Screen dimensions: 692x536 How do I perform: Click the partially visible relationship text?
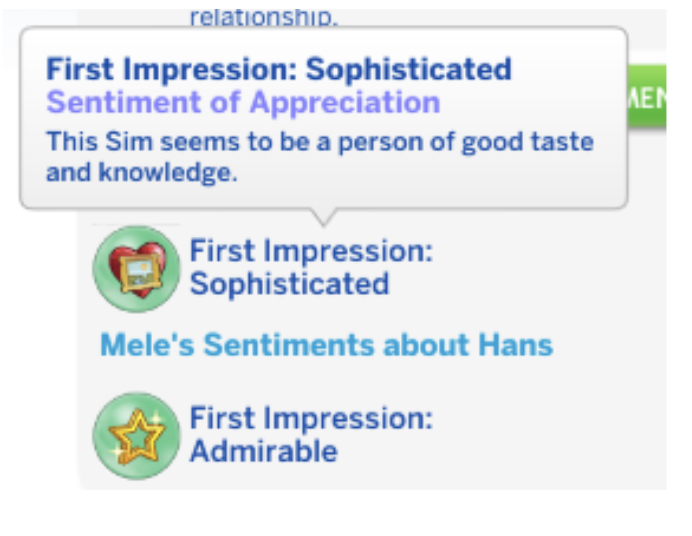263,18
